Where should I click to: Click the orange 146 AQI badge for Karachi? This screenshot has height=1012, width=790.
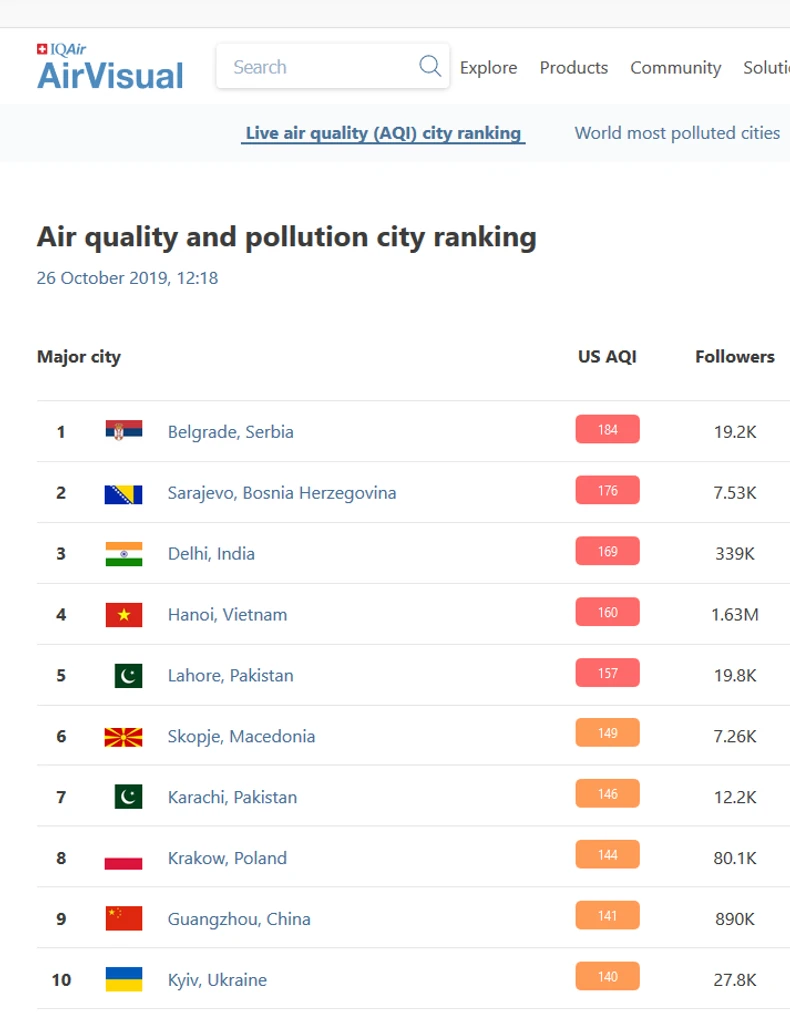point(607,795)
